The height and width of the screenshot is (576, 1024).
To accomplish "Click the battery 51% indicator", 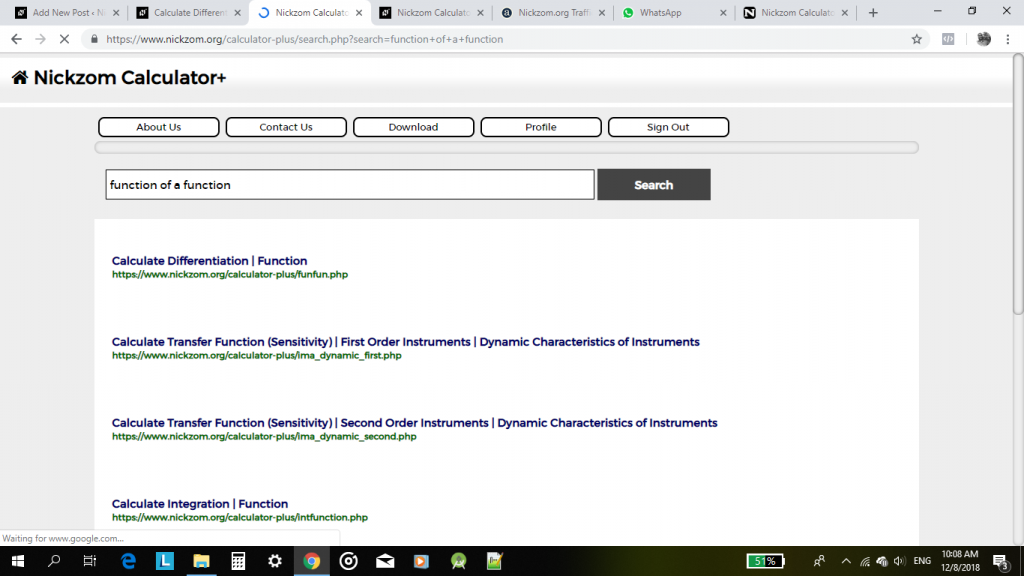I will pyautogui.click(x=765, y=561).
